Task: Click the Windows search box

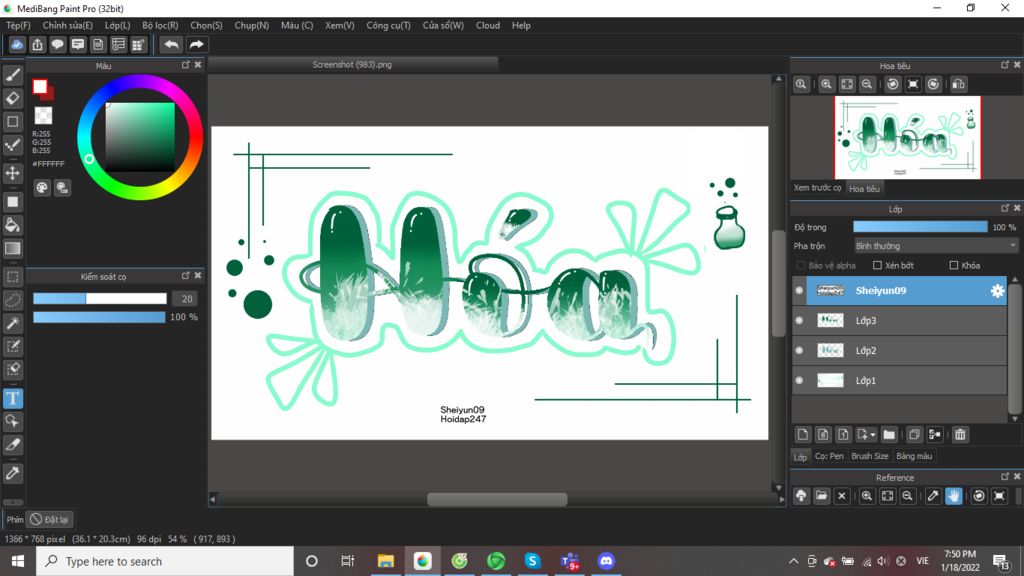Action: pyautogui.click(x=165, y=561)
